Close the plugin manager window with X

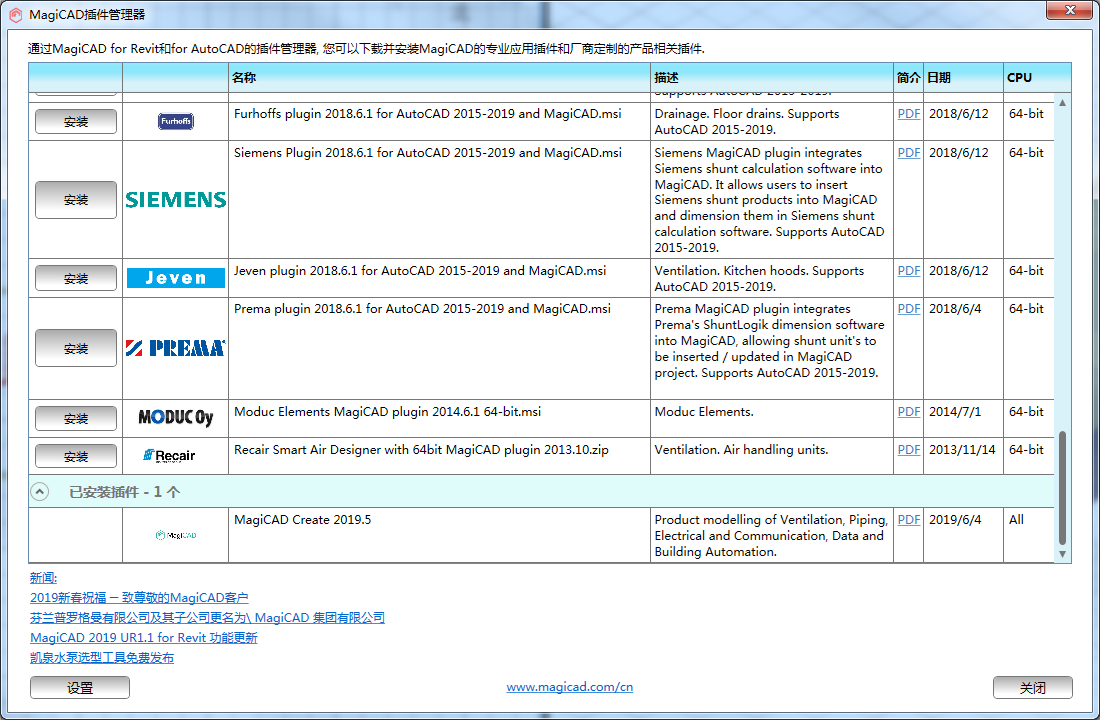[x=1070, y=10]
